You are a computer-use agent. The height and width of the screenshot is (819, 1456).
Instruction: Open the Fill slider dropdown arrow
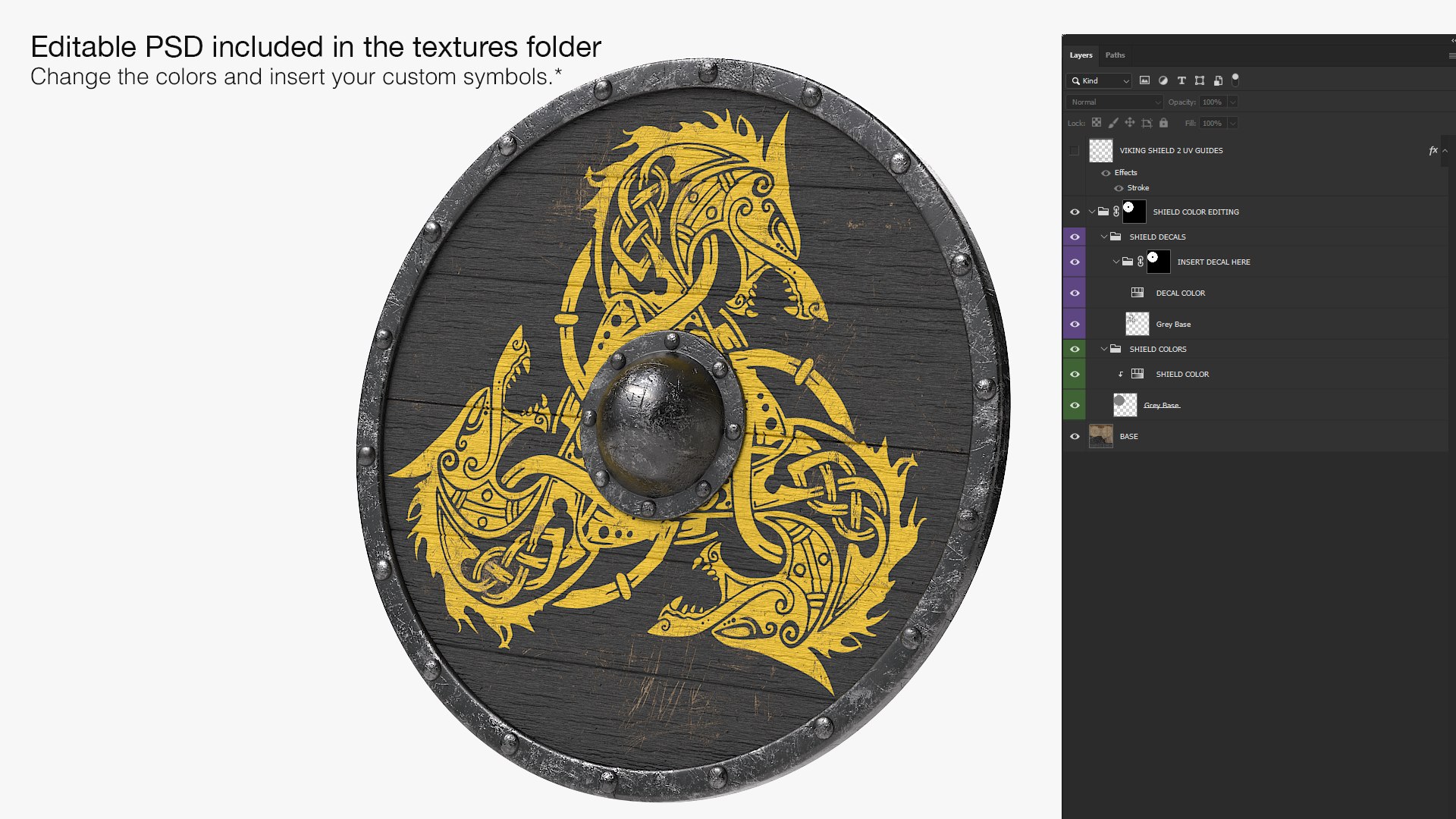[x=1233, y=123]
